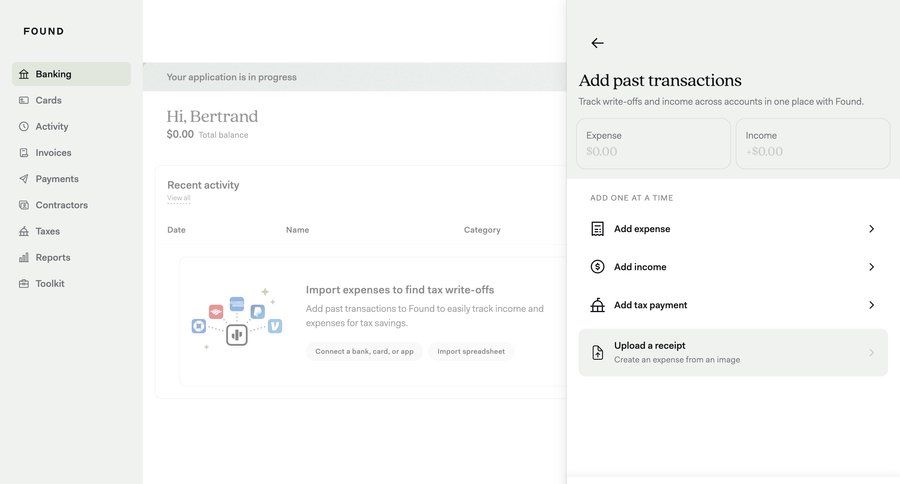The image size is (900, 484).
Task: Select Upload a receipt
Action: tap(733, 353)
